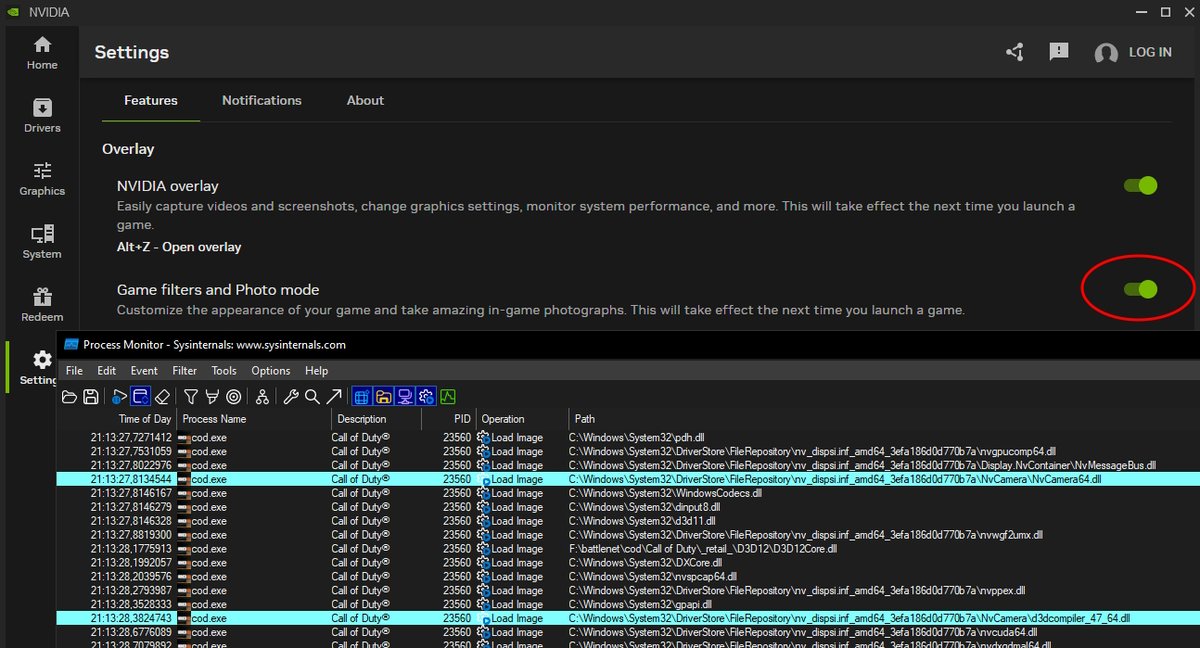Switch to the Features tab
Viewport: 1200px width, 648px height.
click(x=151, y=100)
